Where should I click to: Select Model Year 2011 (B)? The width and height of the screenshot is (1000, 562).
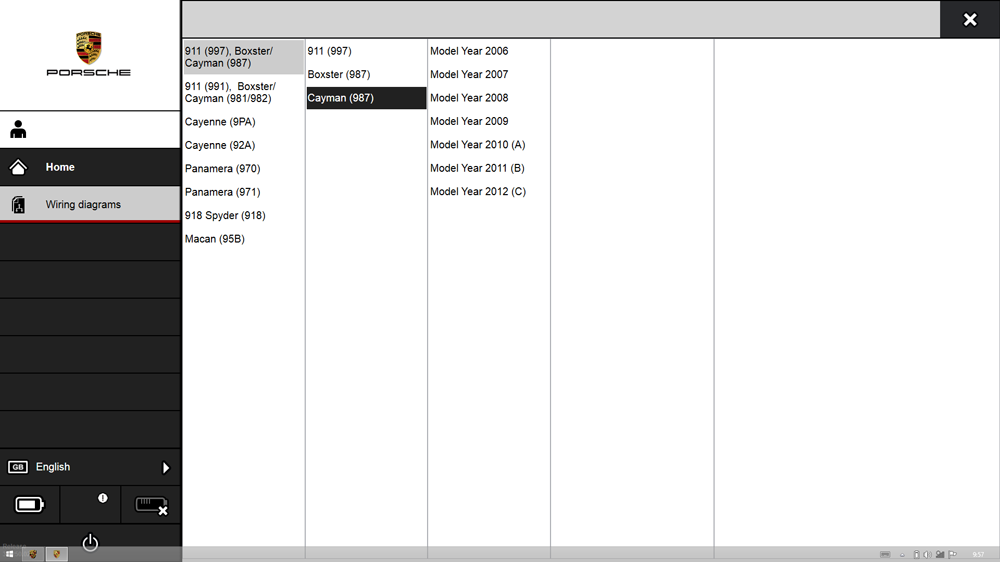click(x=489, y=168)
